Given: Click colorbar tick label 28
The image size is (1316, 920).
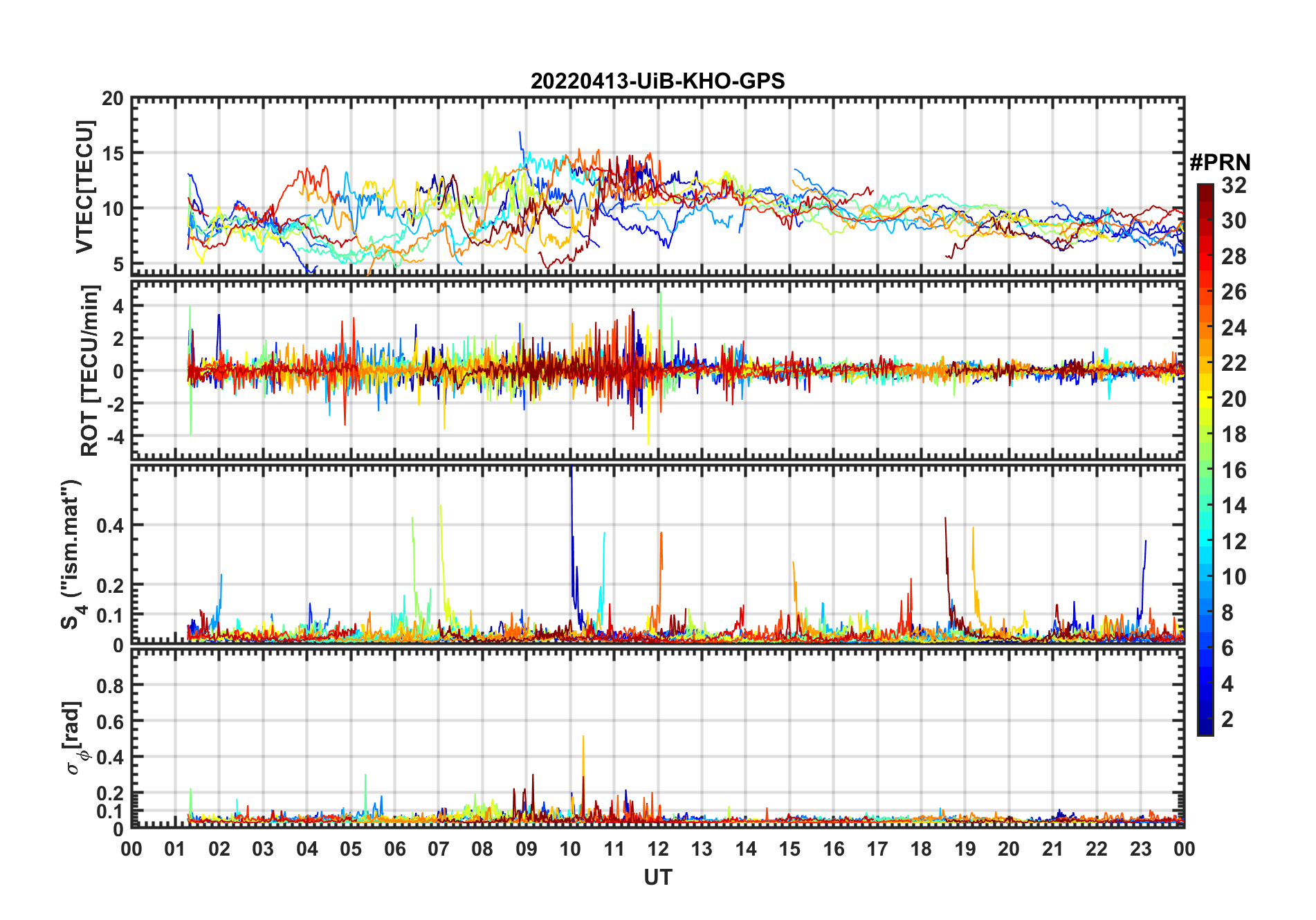Looking at the screenshot, I should pyautogui.click(x=1234, y=257).
